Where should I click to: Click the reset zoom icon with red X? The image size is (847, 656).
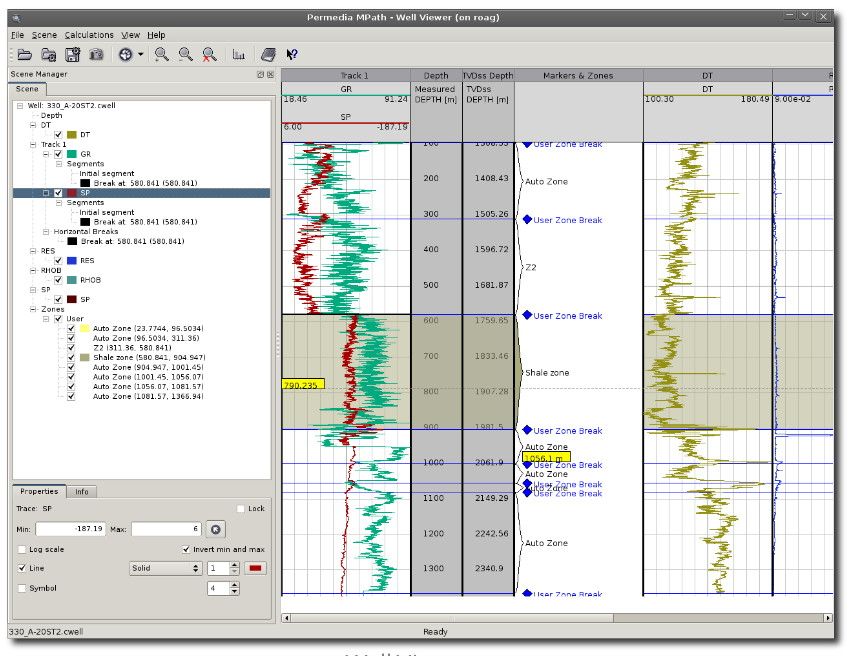[210, 55]
